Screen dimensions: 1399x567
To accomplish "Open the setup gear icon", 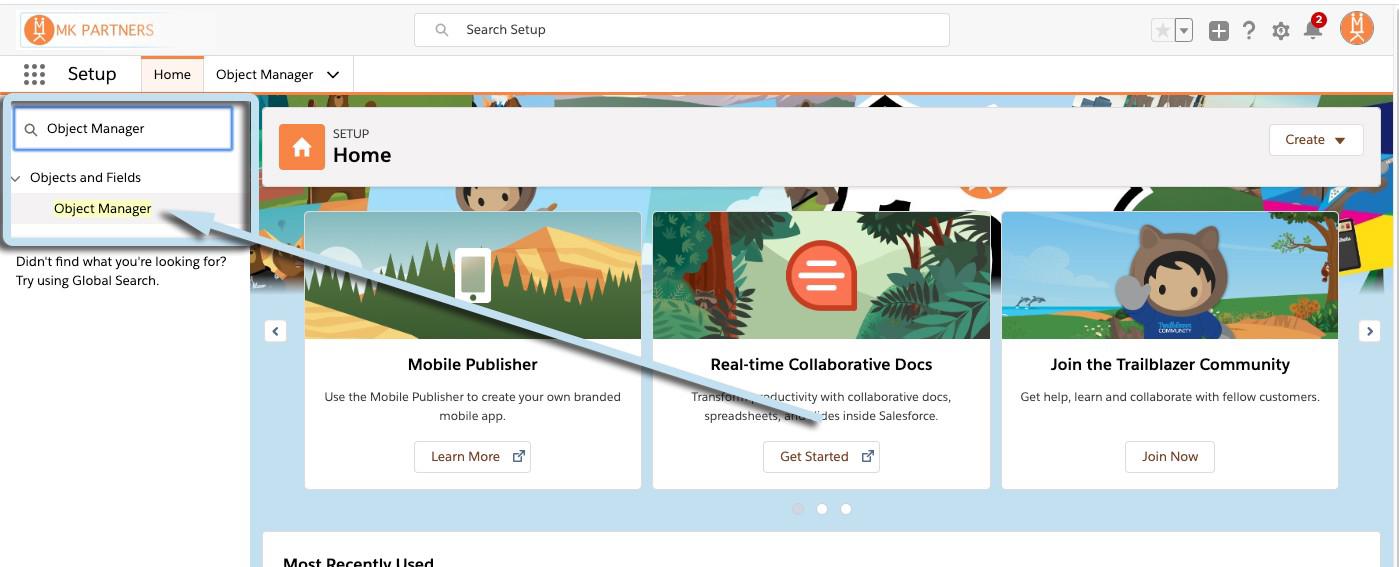I will 1281,31.
